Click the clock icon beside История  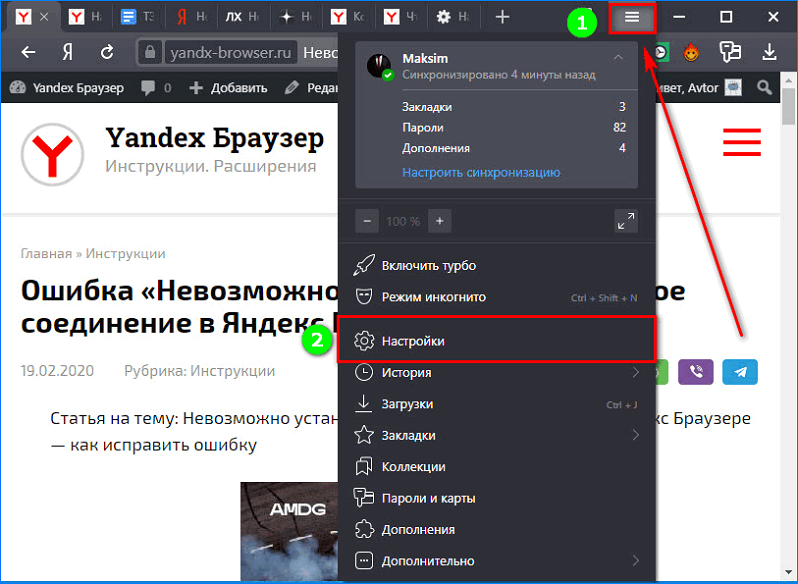[x=363, y=372]
